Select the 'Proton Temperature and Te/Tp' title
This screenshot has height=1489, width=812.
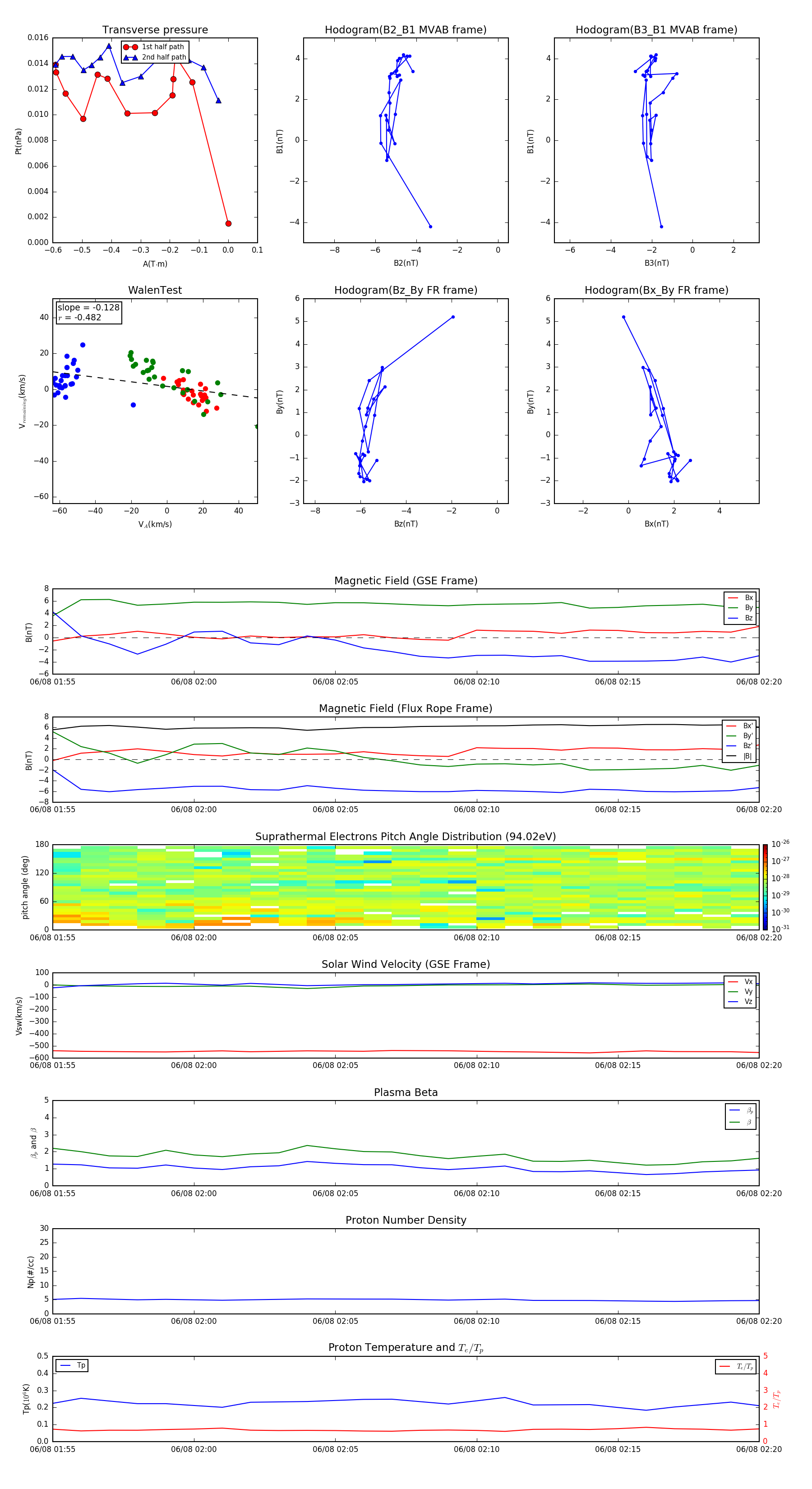[x=406, y=1348]
